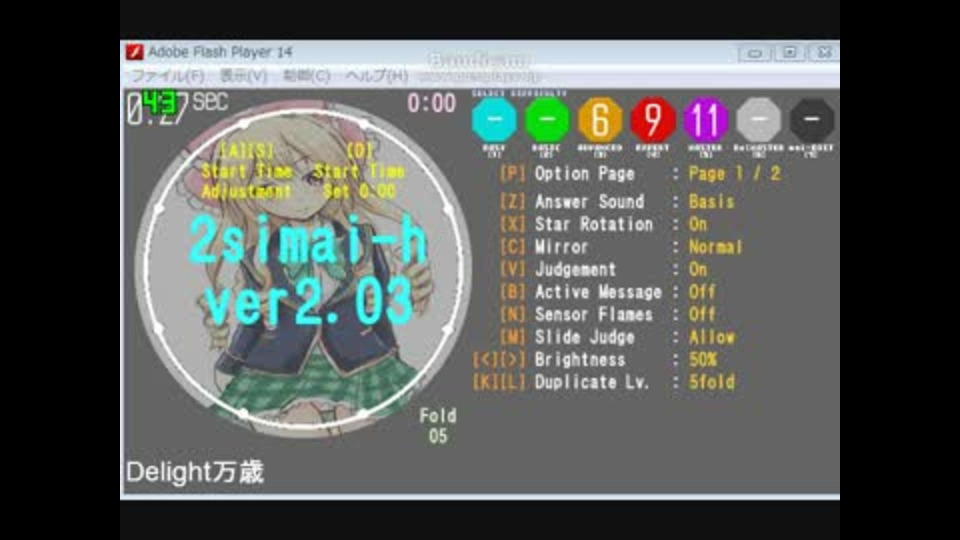Click the [N] Sensor Flames label

coord(577,315)
